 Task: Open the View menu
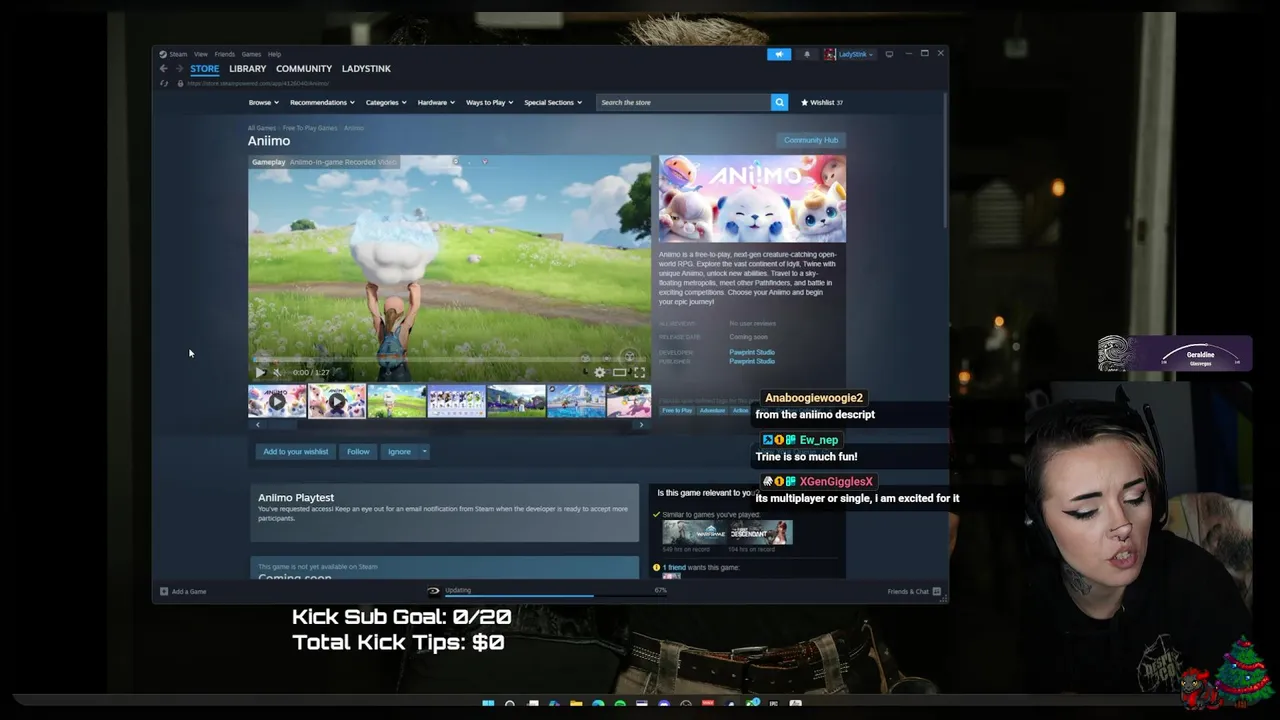201,54
